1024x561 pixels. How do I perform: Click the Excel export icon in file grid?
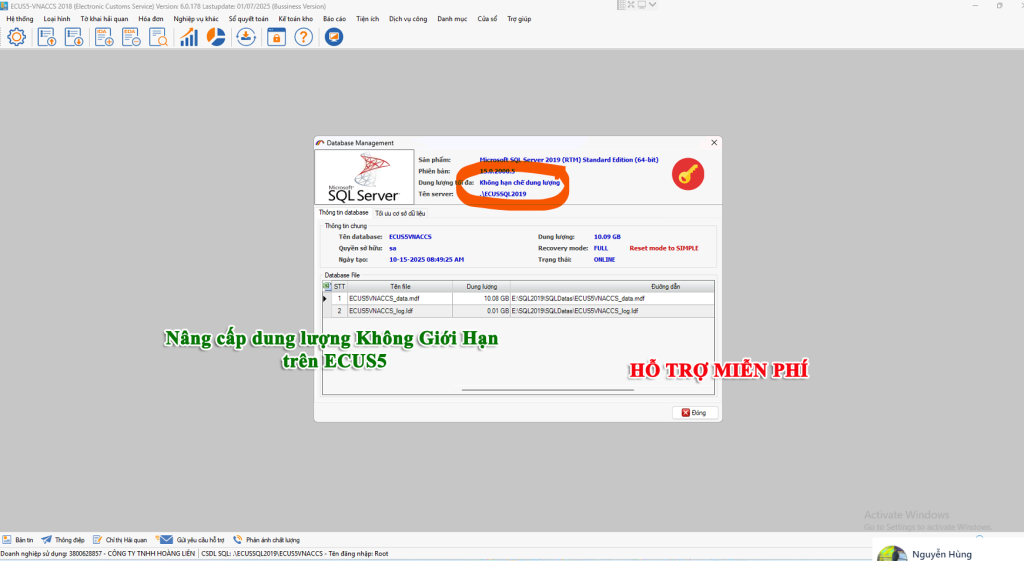click(327, 286)
